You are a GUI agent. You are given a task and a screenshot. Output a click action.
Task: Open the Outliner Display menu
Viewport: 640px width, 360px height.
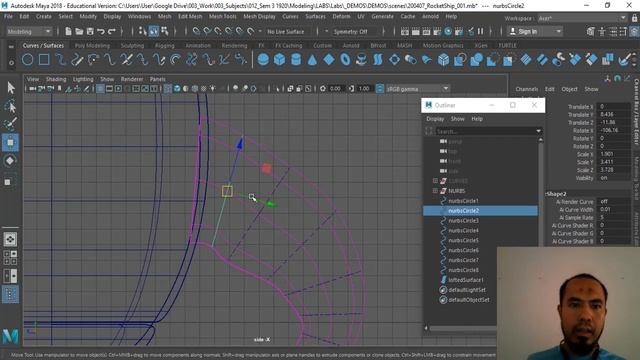435,119
